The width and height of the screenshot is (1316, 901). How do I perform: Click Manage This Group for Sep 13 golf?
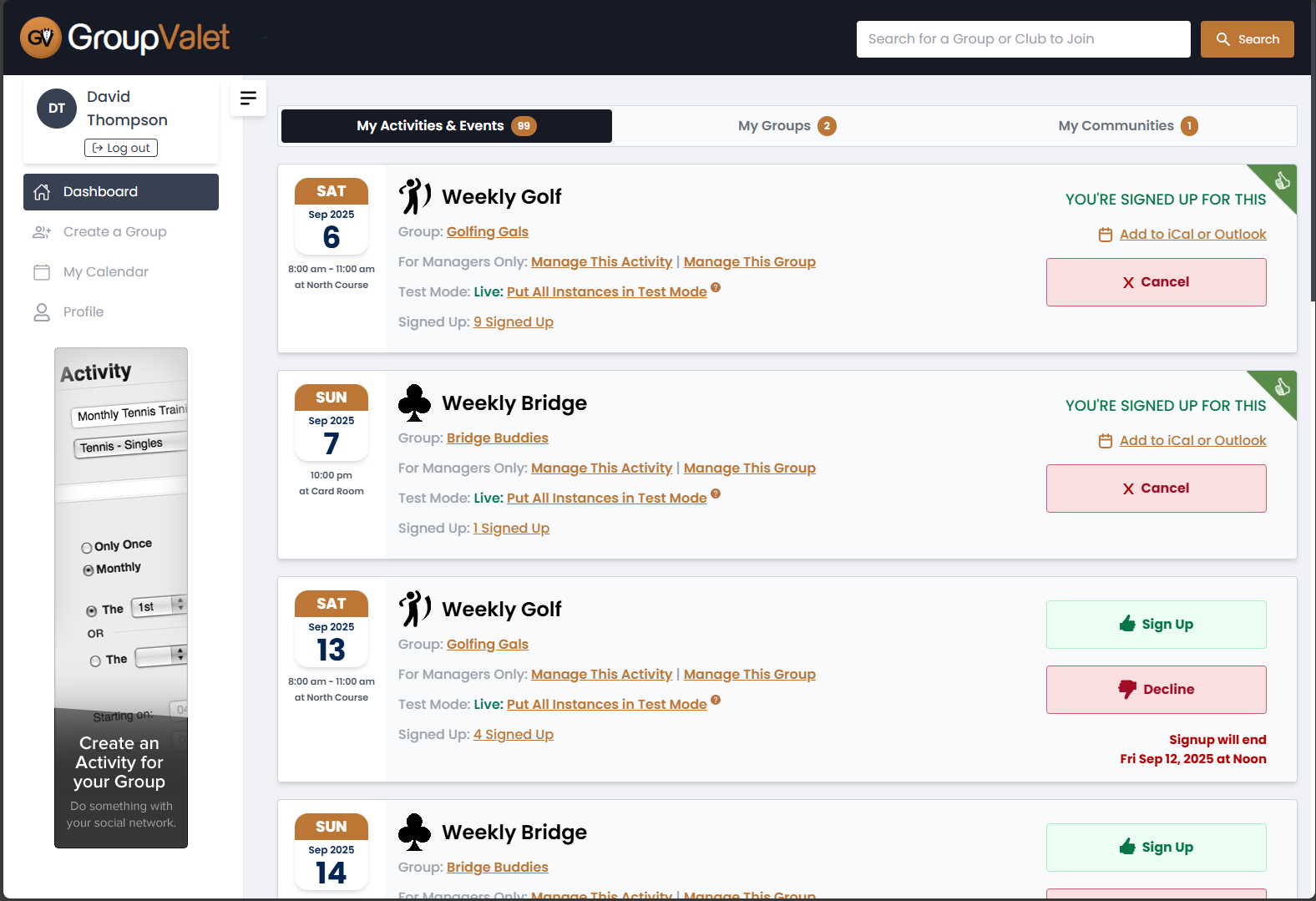coord(750,675)
